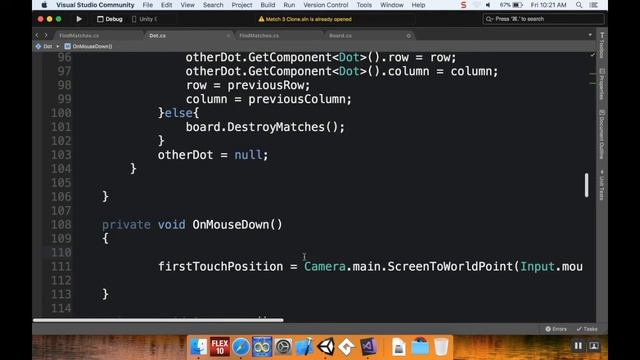This screenshot has height=360, width=640.
Task: Click the volume icon in menu bar
Action: click(x=488, y=5)
